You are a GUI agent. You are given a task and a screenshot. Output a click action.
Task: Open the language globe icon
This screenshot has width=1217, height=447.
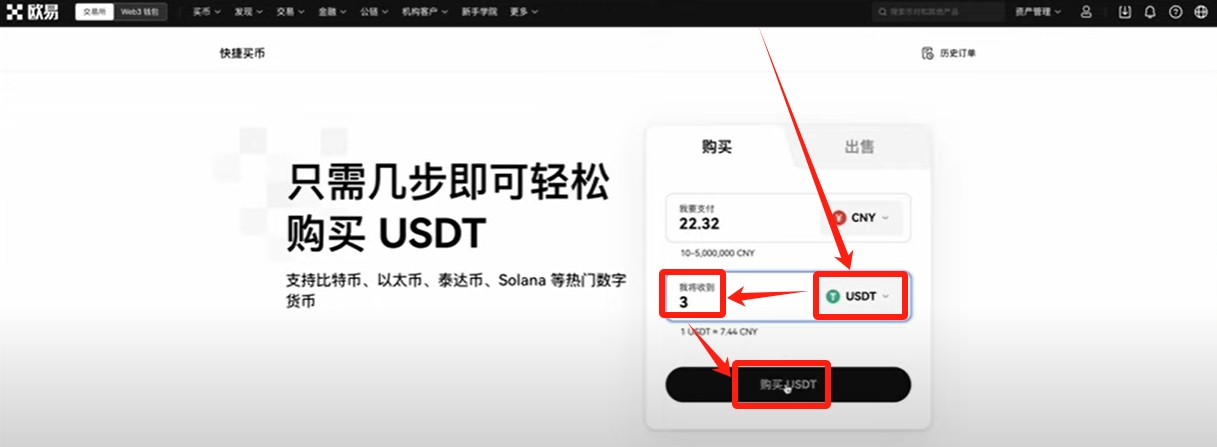1200,12
